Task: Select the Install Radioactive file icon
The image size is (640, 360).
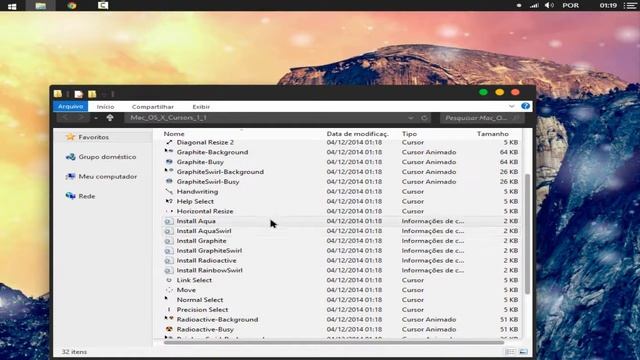Action: pyautogui.click(x=169, y=260)
